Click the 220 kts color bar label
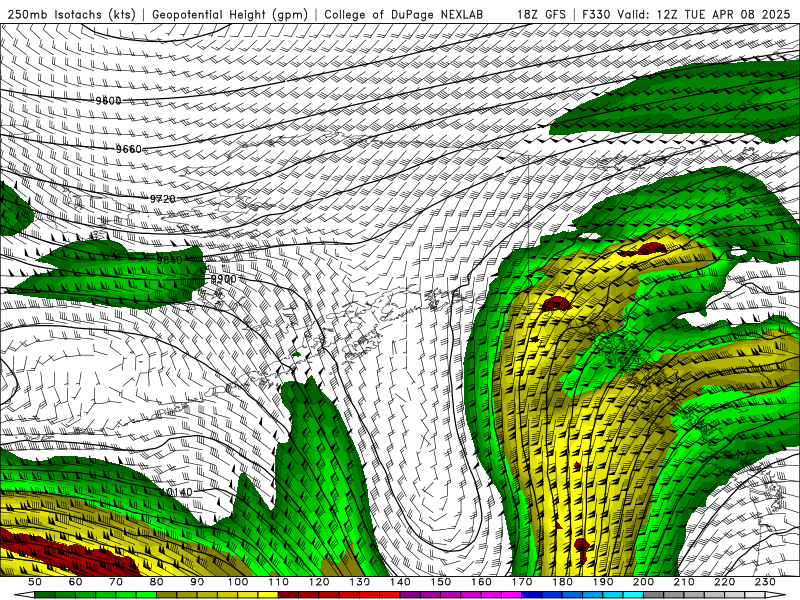The image size is (800, 600). [724, 582]
